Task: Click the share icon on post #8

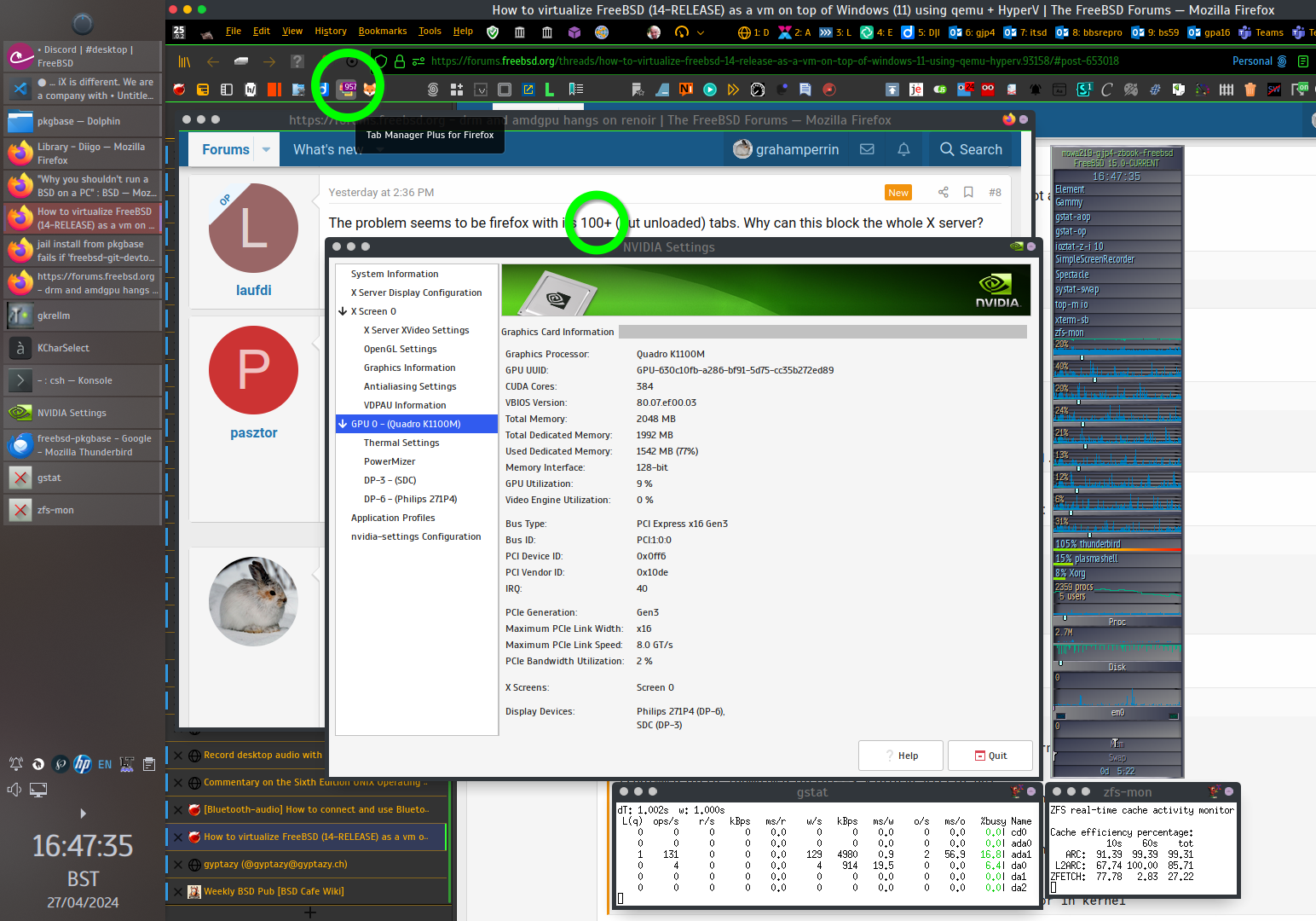Action: [943, 193]
